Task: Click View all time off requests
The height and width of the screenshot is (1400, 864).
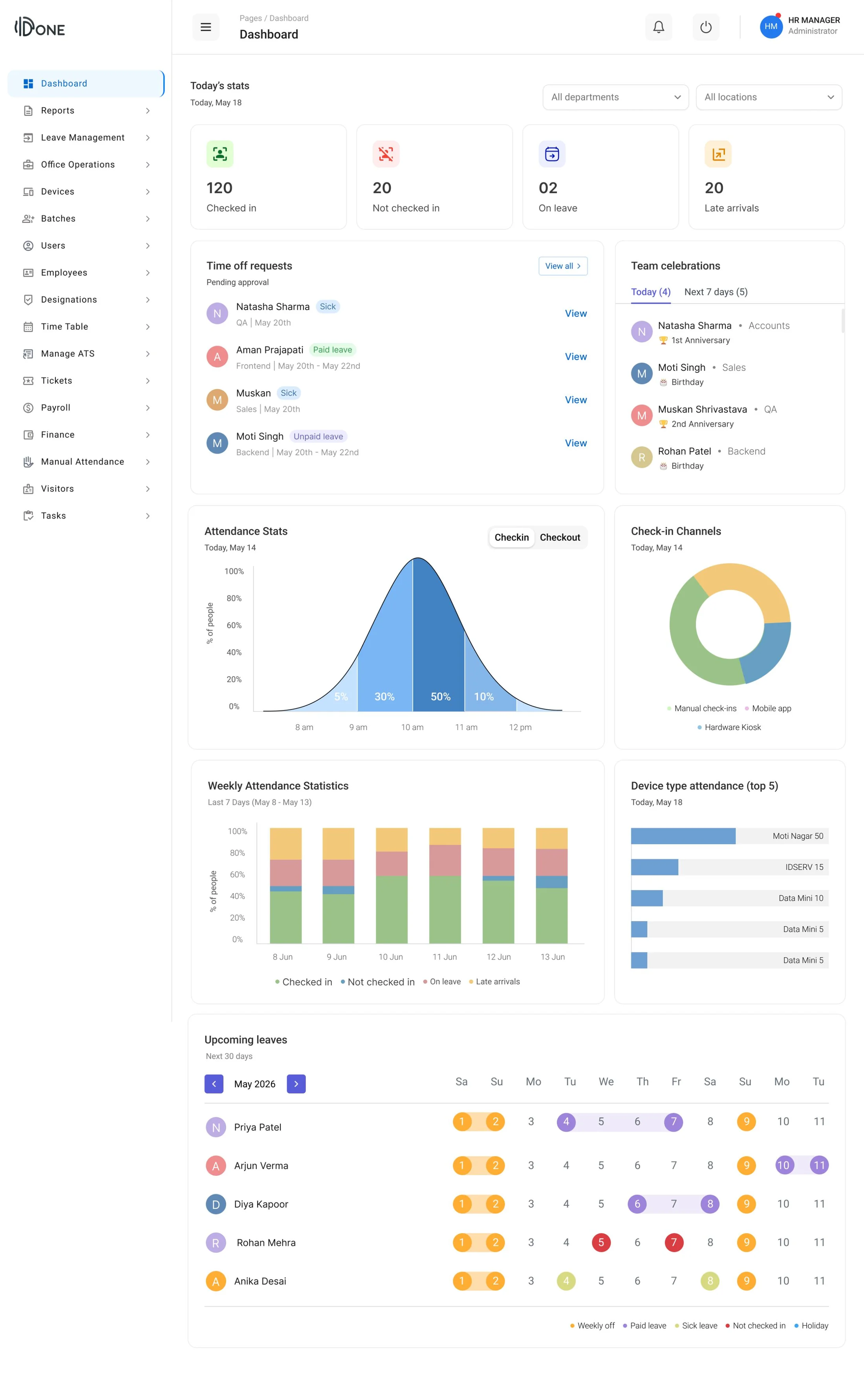Action: click(x=563, y=266)
